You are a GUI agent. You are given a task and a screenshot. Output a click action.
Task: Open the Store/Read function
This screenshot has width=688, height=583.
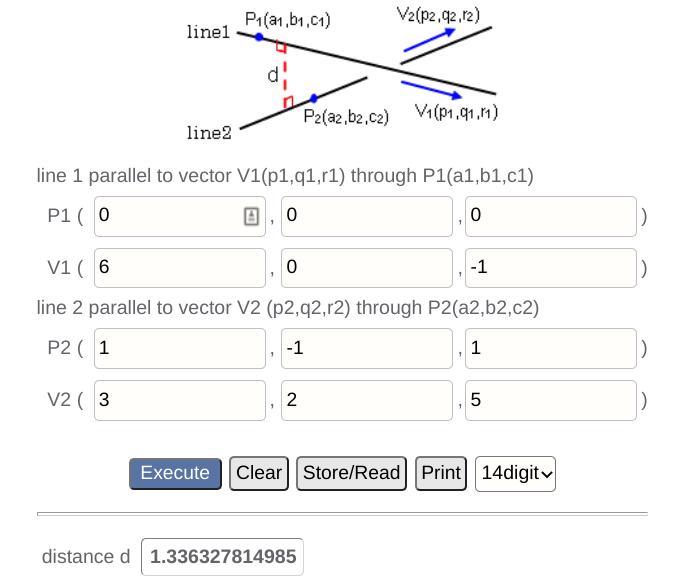tap(351, 473)
